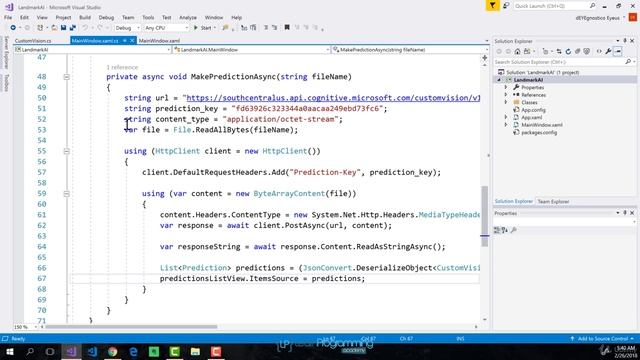This screenshot has width=640, height=360.
Task: Click the notifications filter flag icon
Action: point(493,6)
